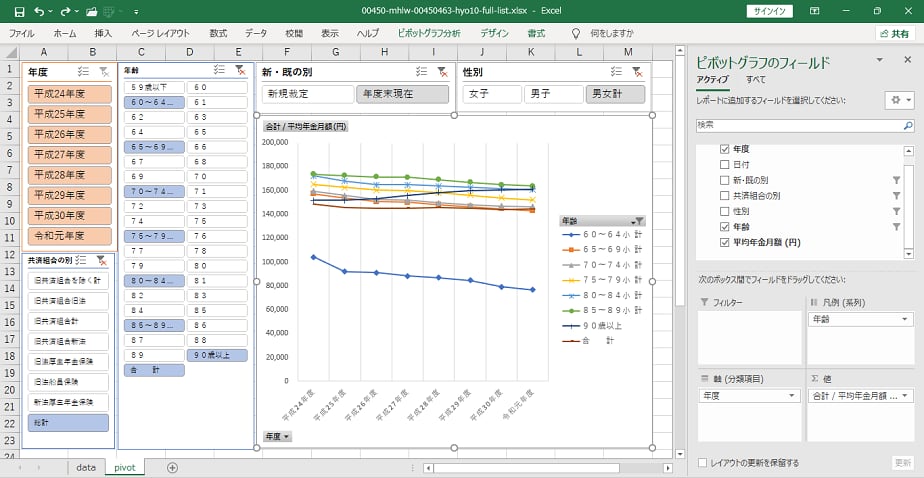
Task: Clear the filter on the 年齢 slicer
Action: click(240, 71)
